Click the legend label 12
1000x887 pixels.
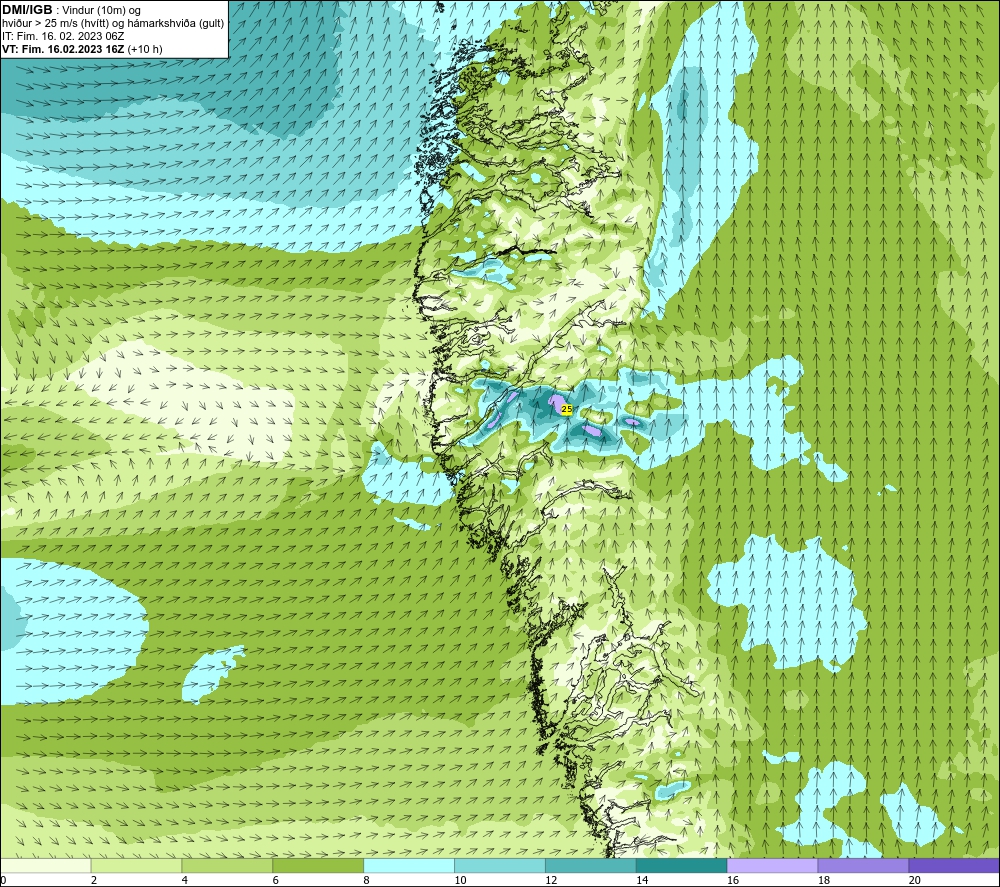pos(551,880)
